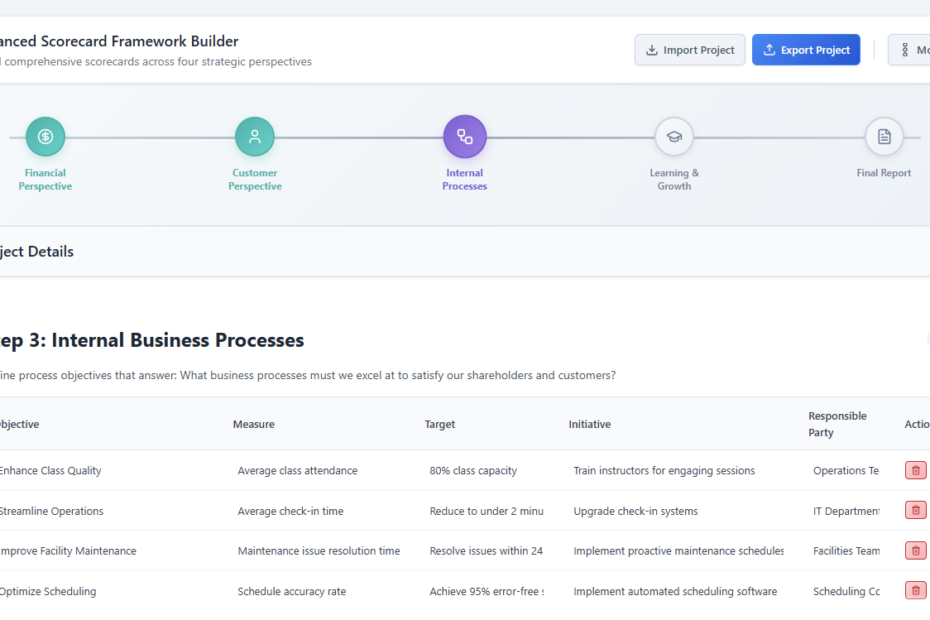This screenshot has width=930, height=620.
Task: Select the Optimize Scheduling objective text
Action: point(48,591)
